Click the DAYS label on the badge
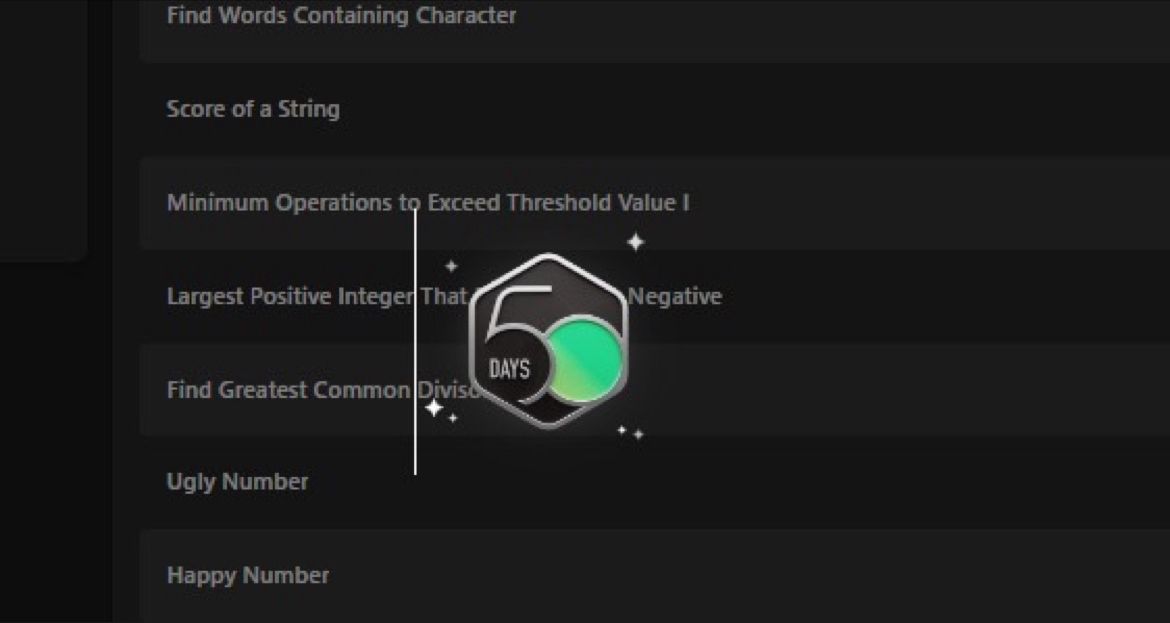 [510, 369]
